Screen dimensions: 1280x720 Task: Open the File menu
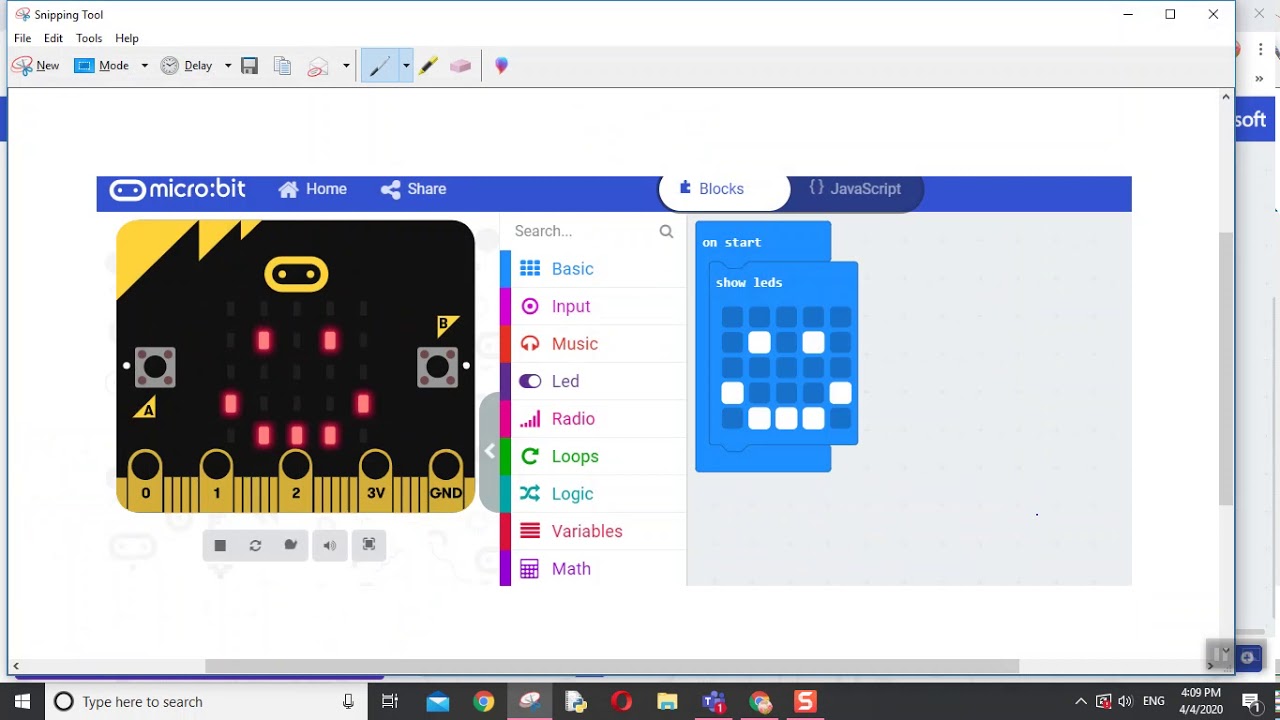tap(22, 38)
